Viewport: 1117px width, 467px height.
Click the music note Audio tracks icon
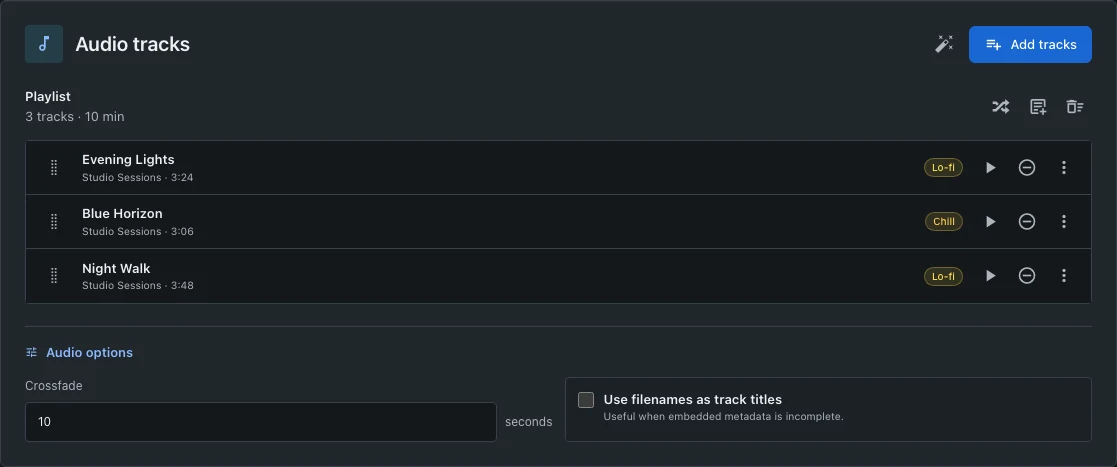(44, 44)
